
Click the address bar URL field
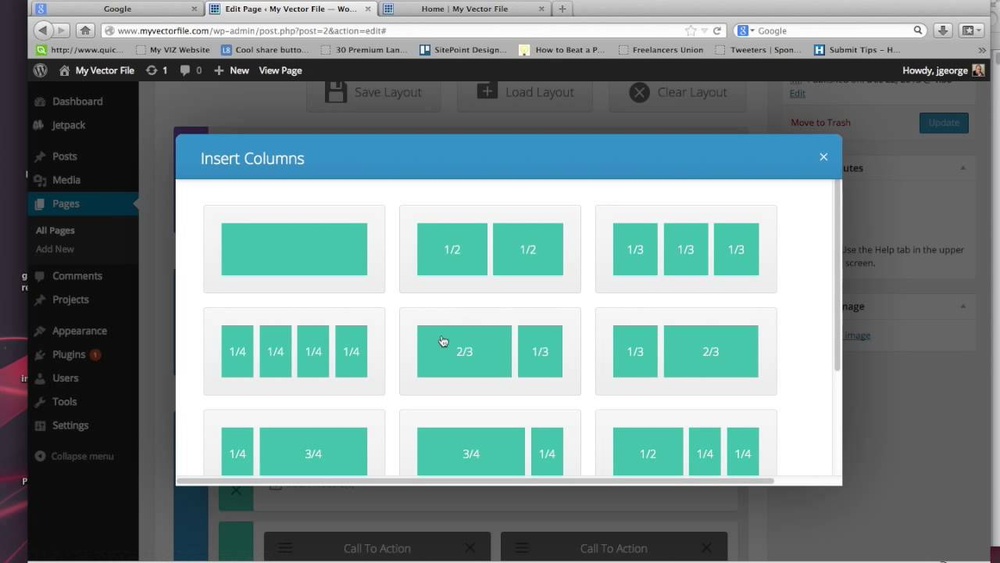coord(395,31)
